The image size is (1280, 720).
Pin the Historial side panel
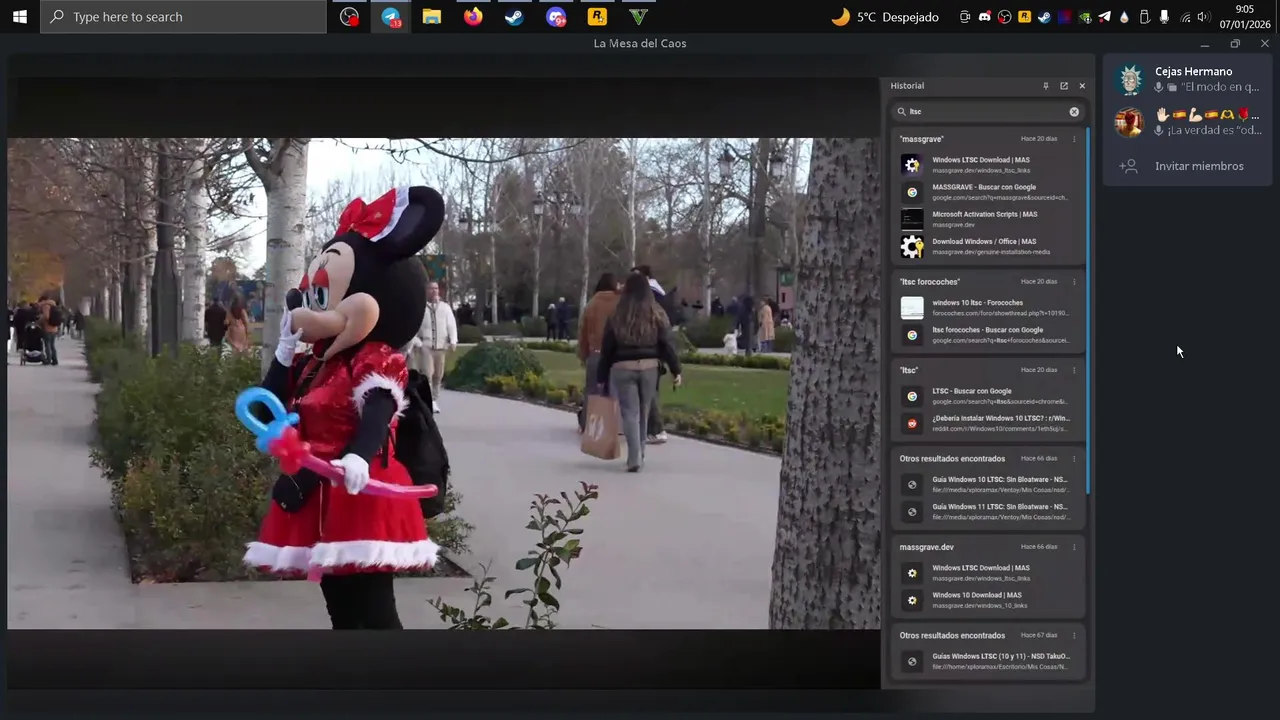(x=1046, y=86)
